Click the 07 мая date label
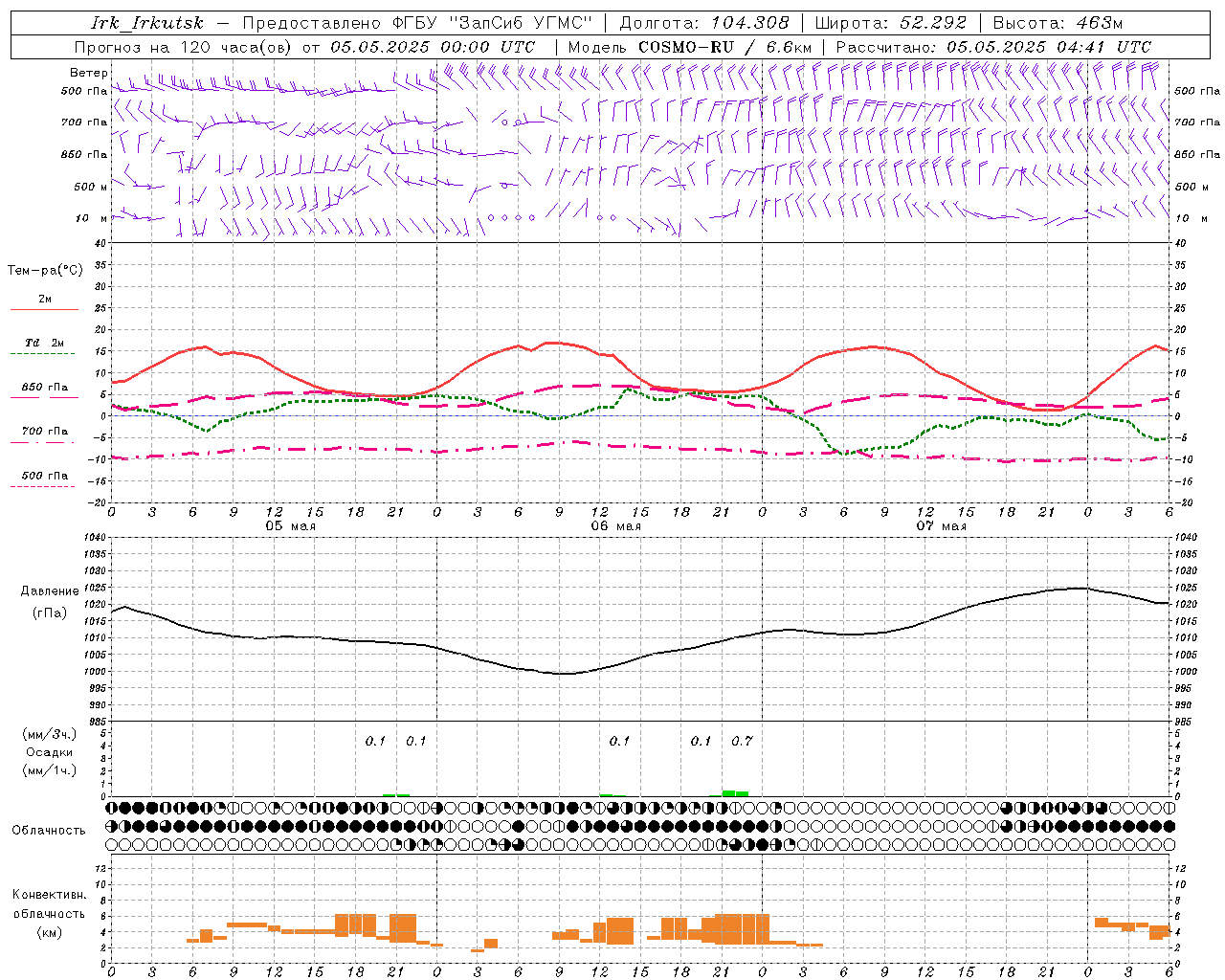This screenshot has height=980, width=1225. pos(941,525)
